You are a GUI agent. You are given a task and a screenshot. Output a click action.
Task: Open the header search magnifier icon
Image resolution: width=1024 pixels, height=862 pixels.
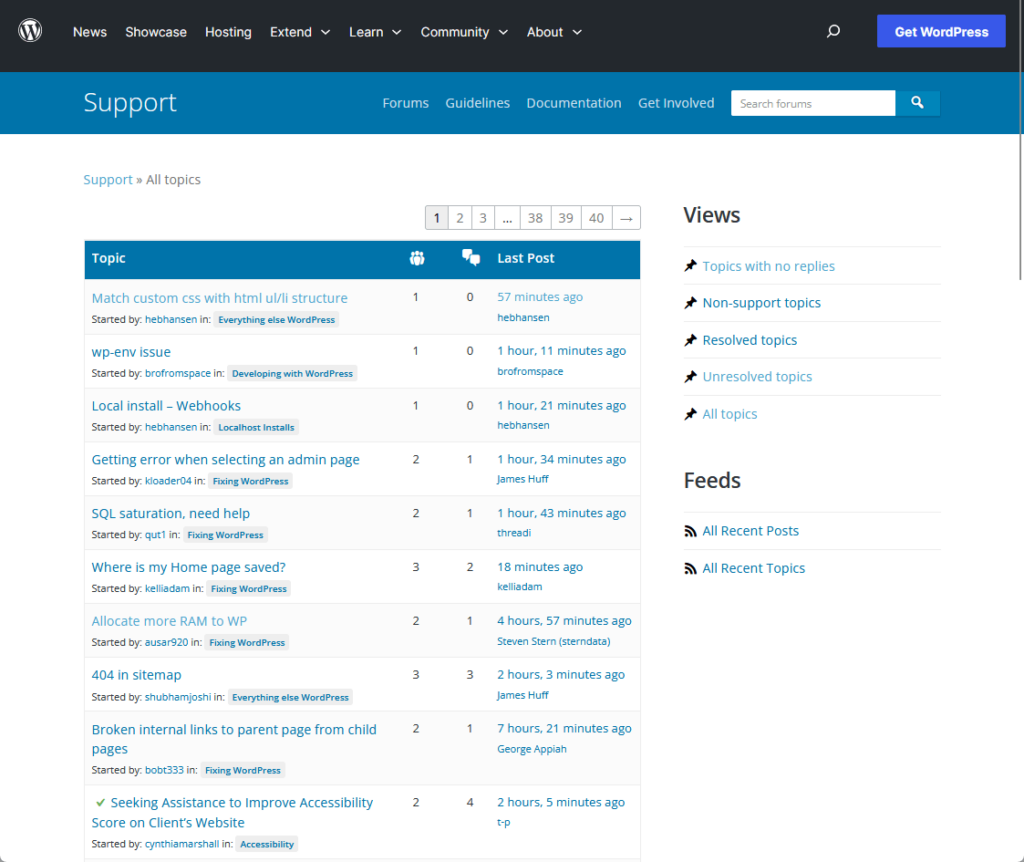pyautogui.click(x=833, y=31)
